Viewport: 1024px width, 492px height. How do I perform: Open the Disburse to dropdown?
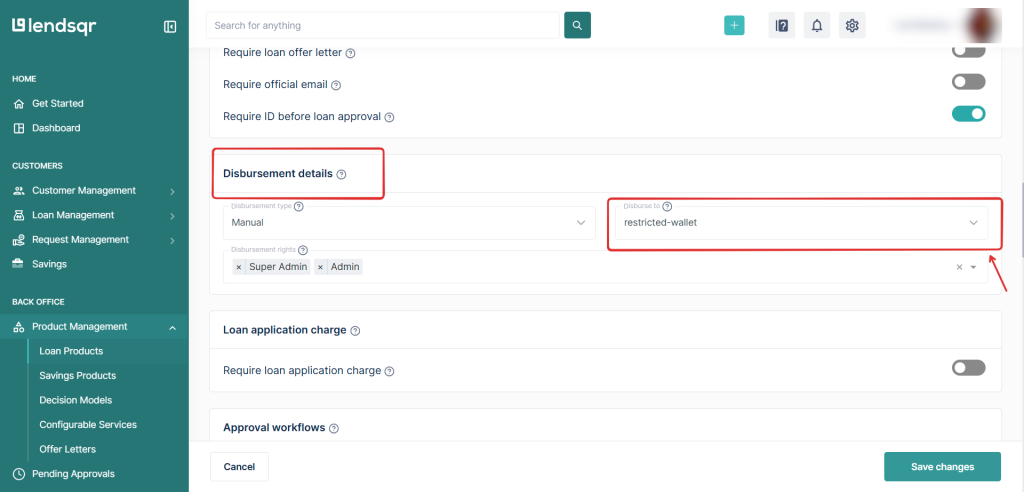pos(797,222)
